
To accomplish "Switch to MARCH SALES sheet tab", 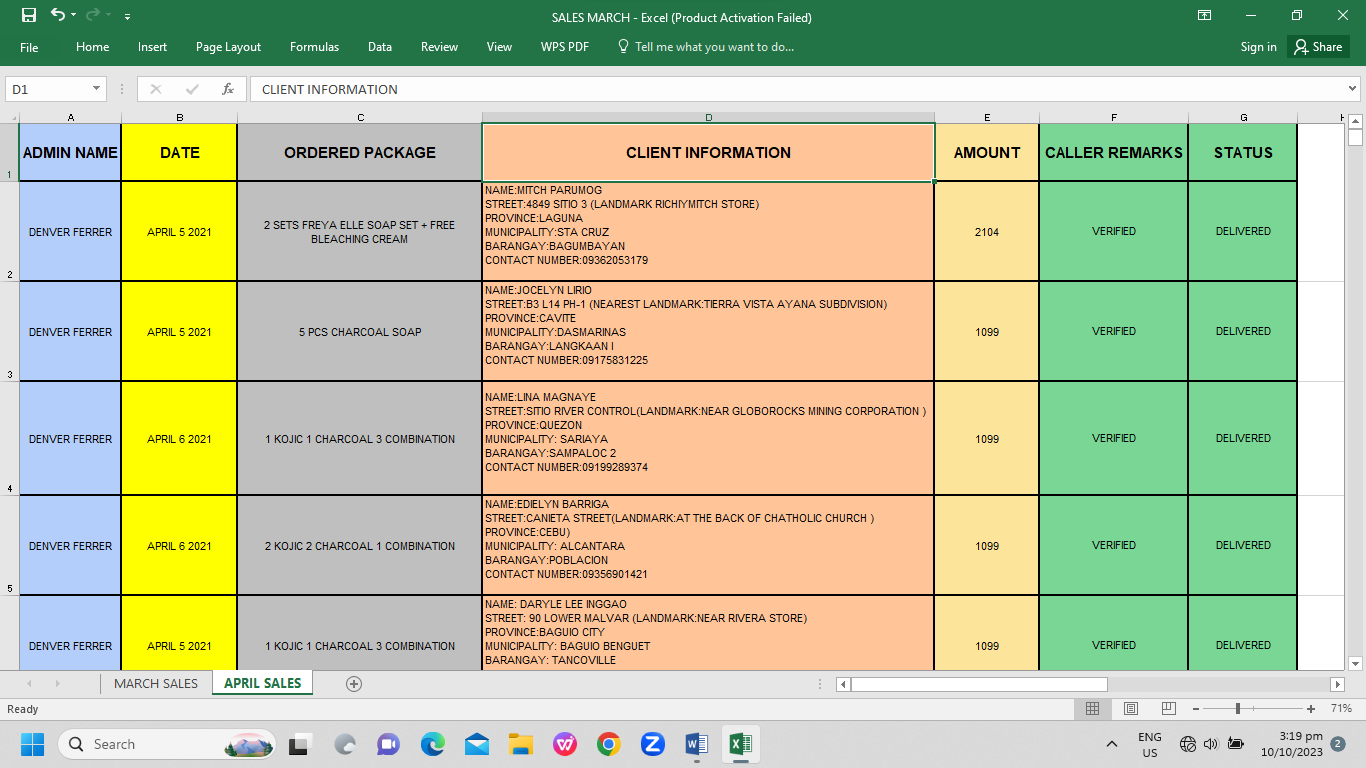I will (156, 684).
